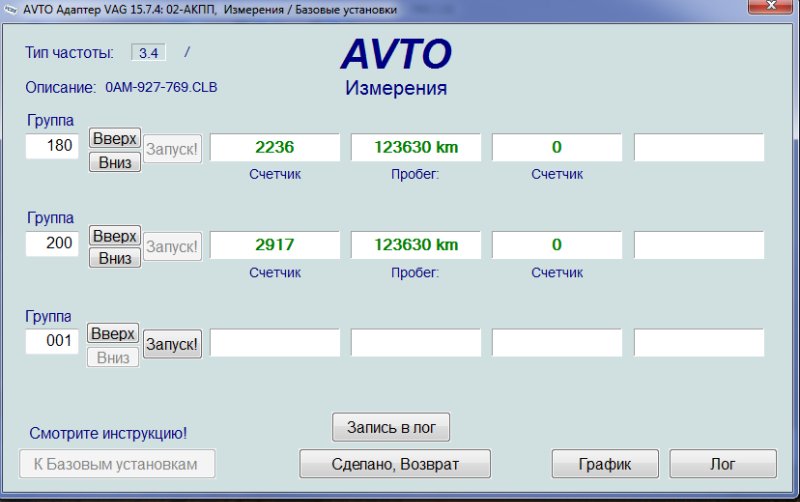Click the Измерения heading
The width and height of the screenshot is (800, 502).
396,88
